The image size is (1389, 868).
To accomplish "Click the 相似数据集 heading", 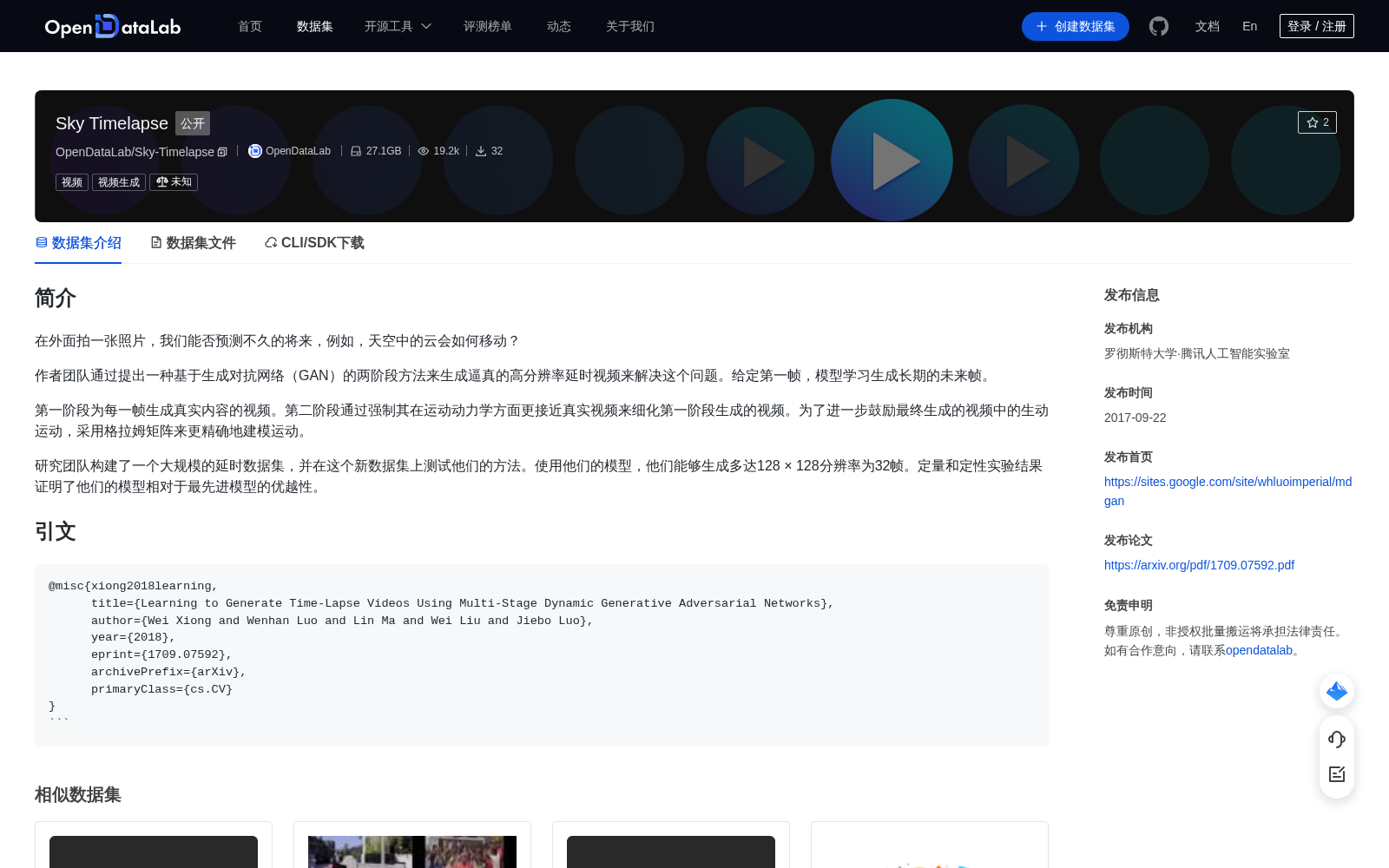I will click(78, 794).
